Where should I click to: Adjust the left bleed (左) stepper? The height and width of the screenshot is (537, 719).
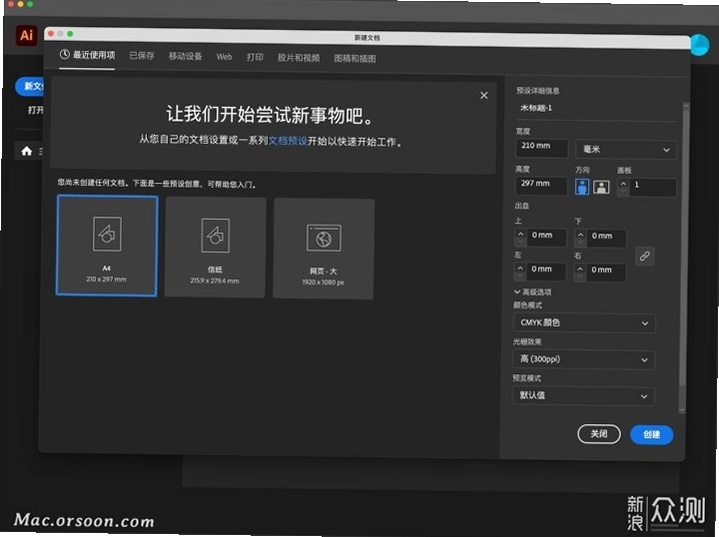pyautogui.click(x=520, y=272)
